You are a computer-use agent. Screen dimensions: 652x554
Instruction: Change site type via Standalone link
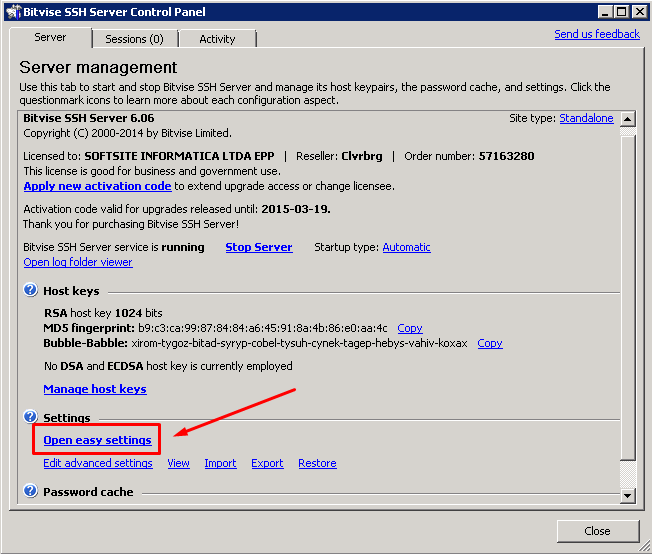tap(586, 119)
